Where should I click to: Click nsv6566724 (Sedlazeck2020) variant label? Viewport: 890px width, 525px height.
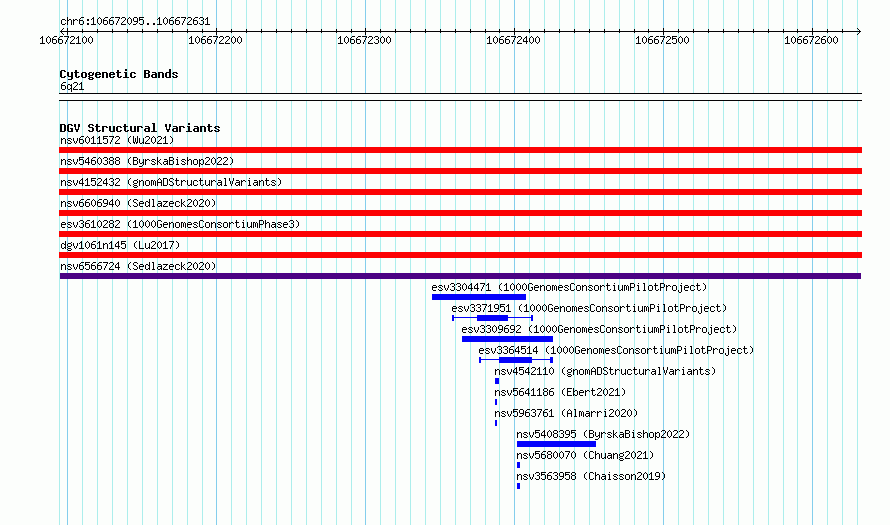[x=138, y=266]
